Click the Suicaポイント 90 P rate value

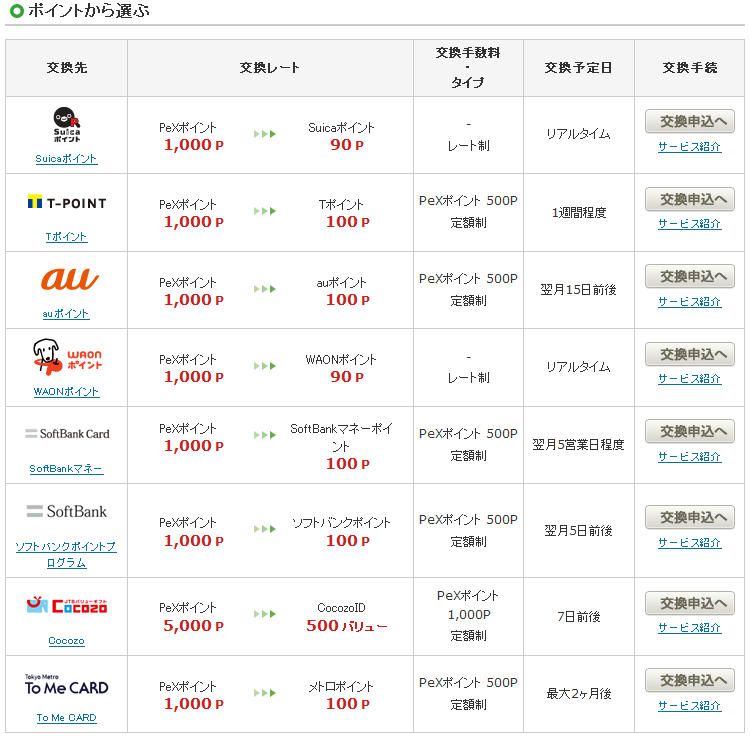(x=347, y=144)
